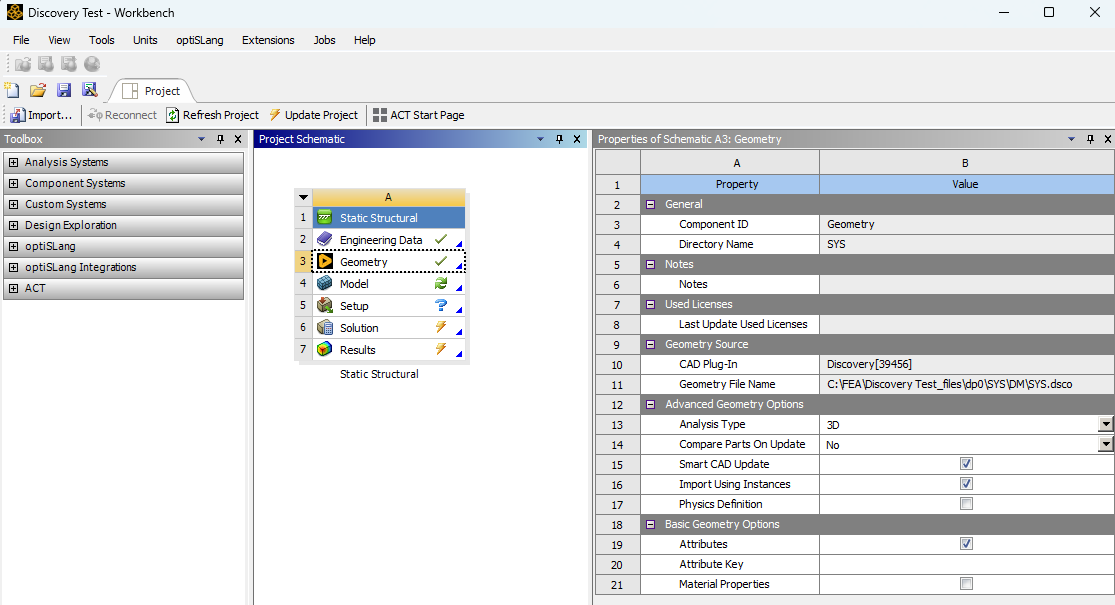Open the Extensions menu
This screenshot has height=605, width=1115.
(x=268, y=40)
